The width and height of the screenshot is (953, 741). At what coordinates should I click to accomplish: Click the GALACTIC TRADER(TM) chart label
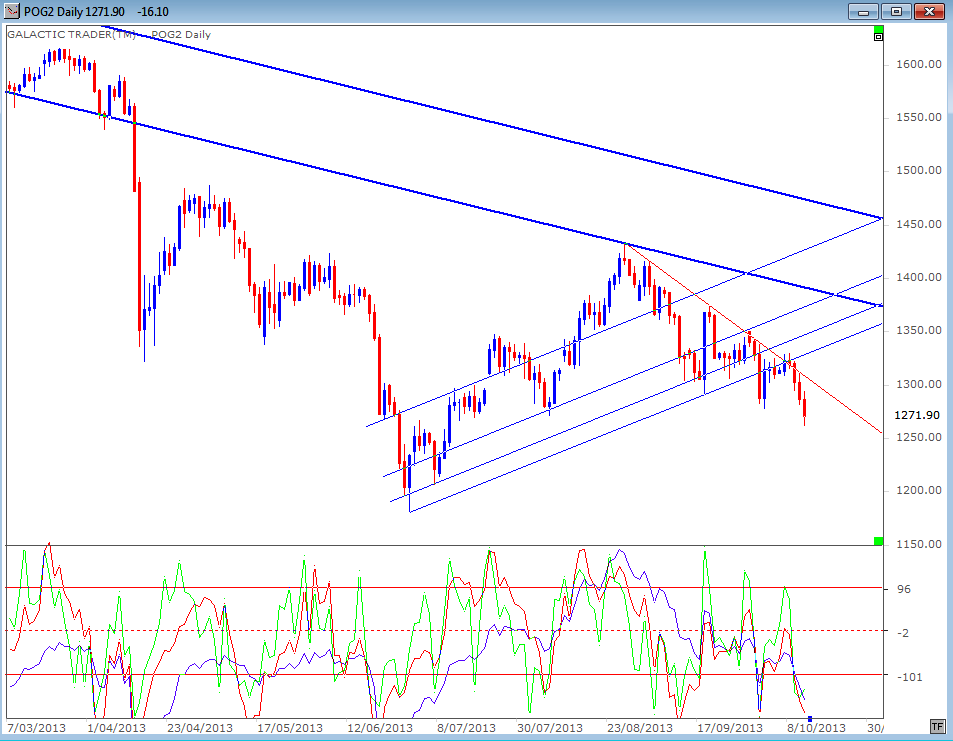(x=71, y=35)
